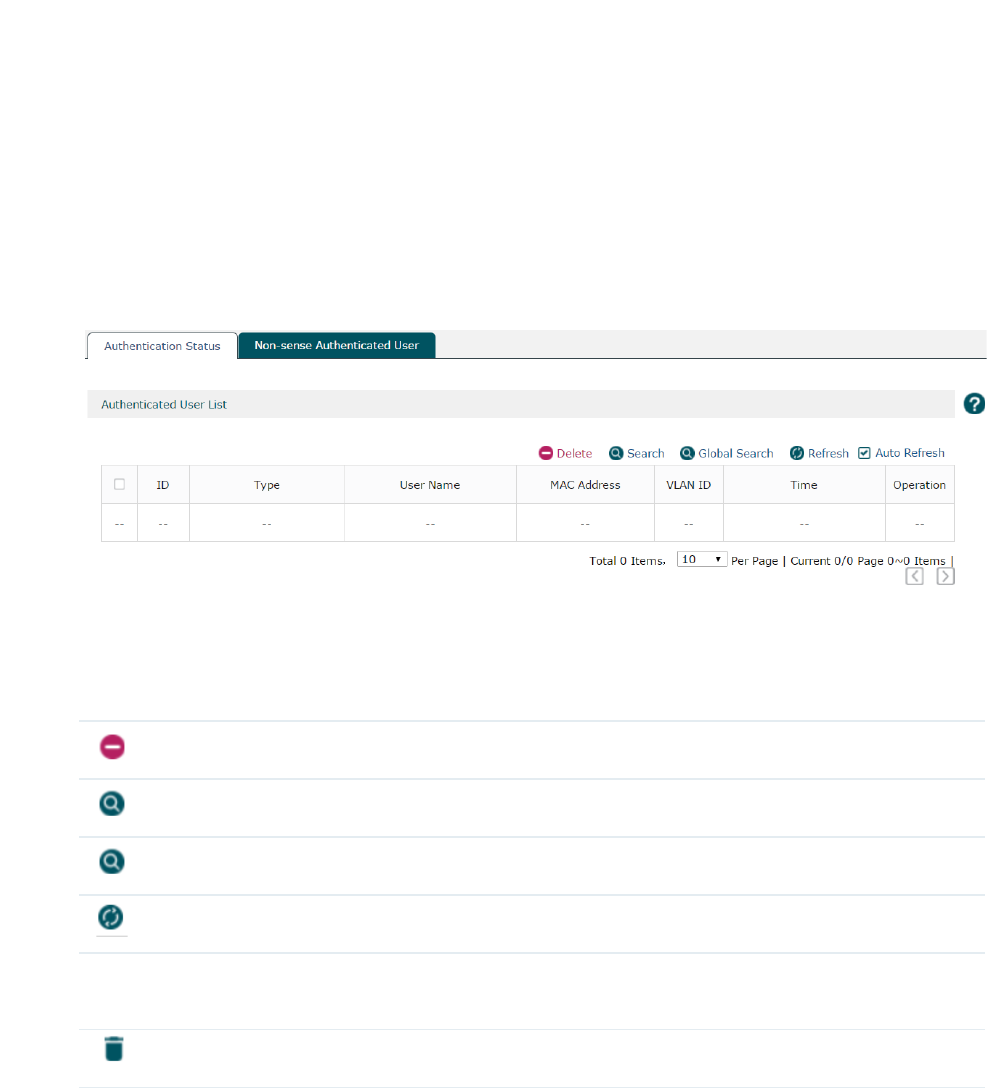Open the Authentication Status tab
987x1088 pixels.
tap(162, 346)
